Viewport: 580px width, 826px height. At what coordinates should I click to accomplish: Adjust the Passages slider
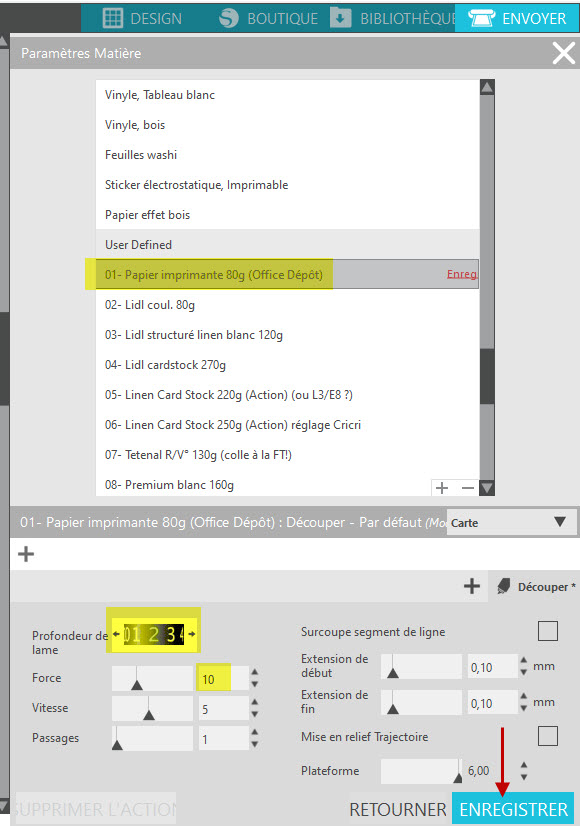pos(152,739)
